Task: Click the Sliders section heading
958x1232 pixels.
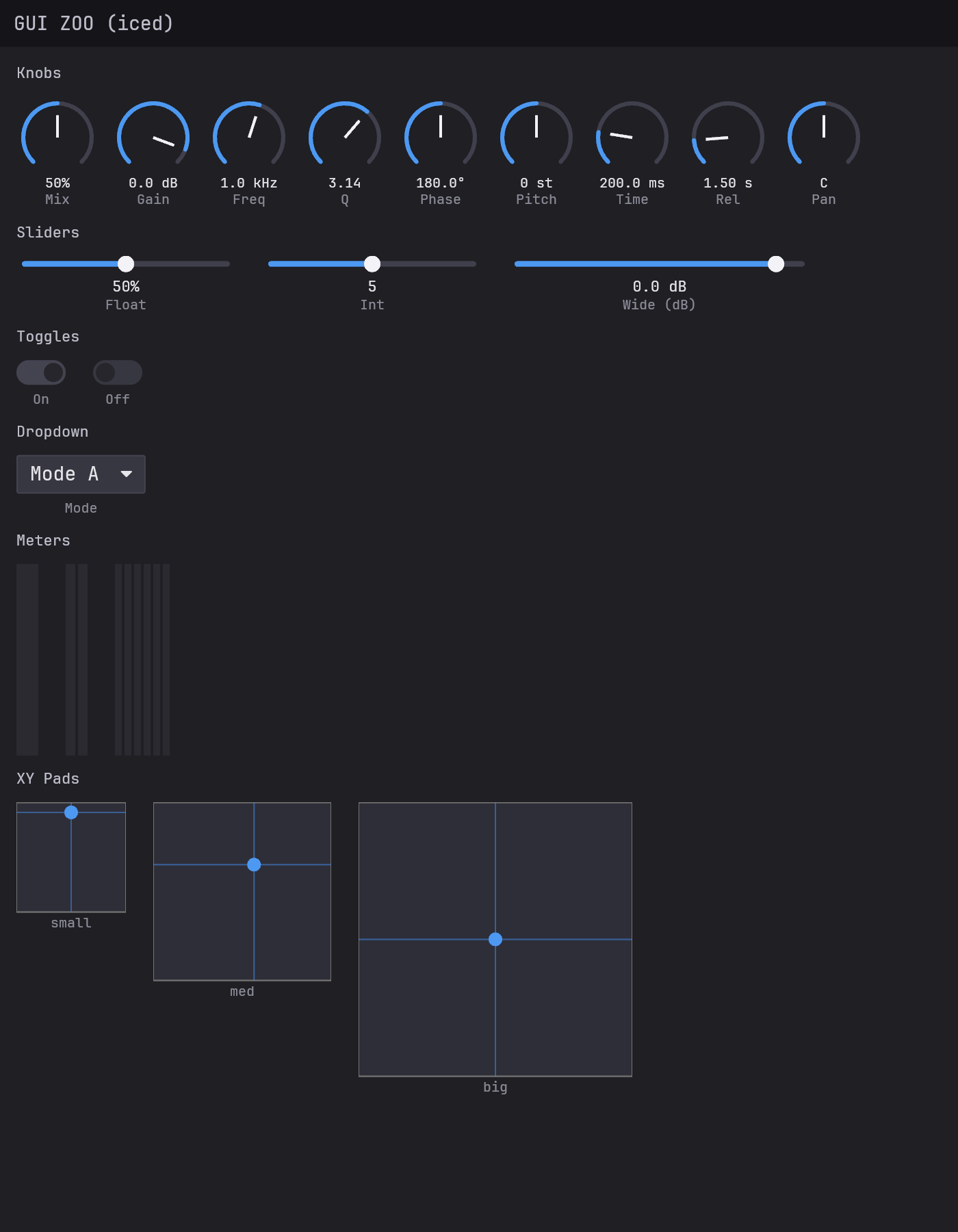Action: 48,232
